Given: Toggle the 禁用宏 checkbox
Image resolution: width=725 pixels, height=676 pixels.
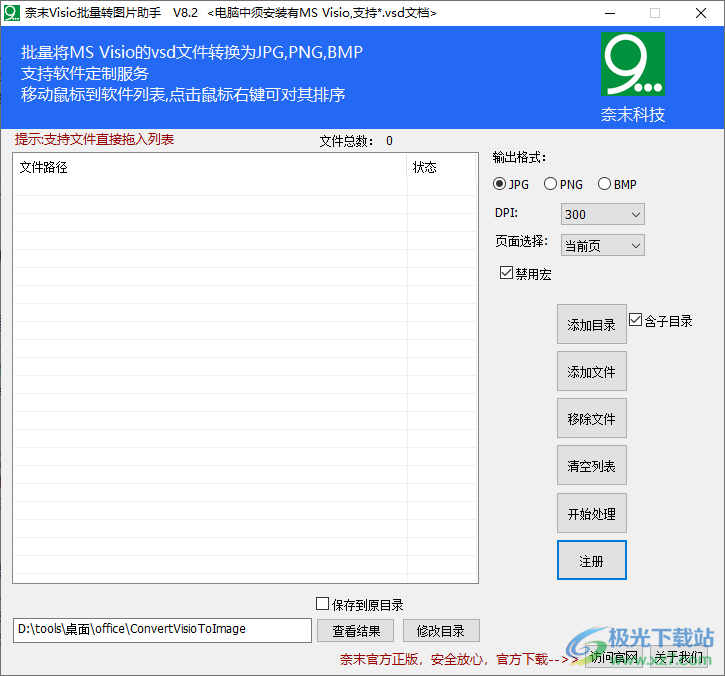Looking at the screenshot, I should click(x=525, y=273).
